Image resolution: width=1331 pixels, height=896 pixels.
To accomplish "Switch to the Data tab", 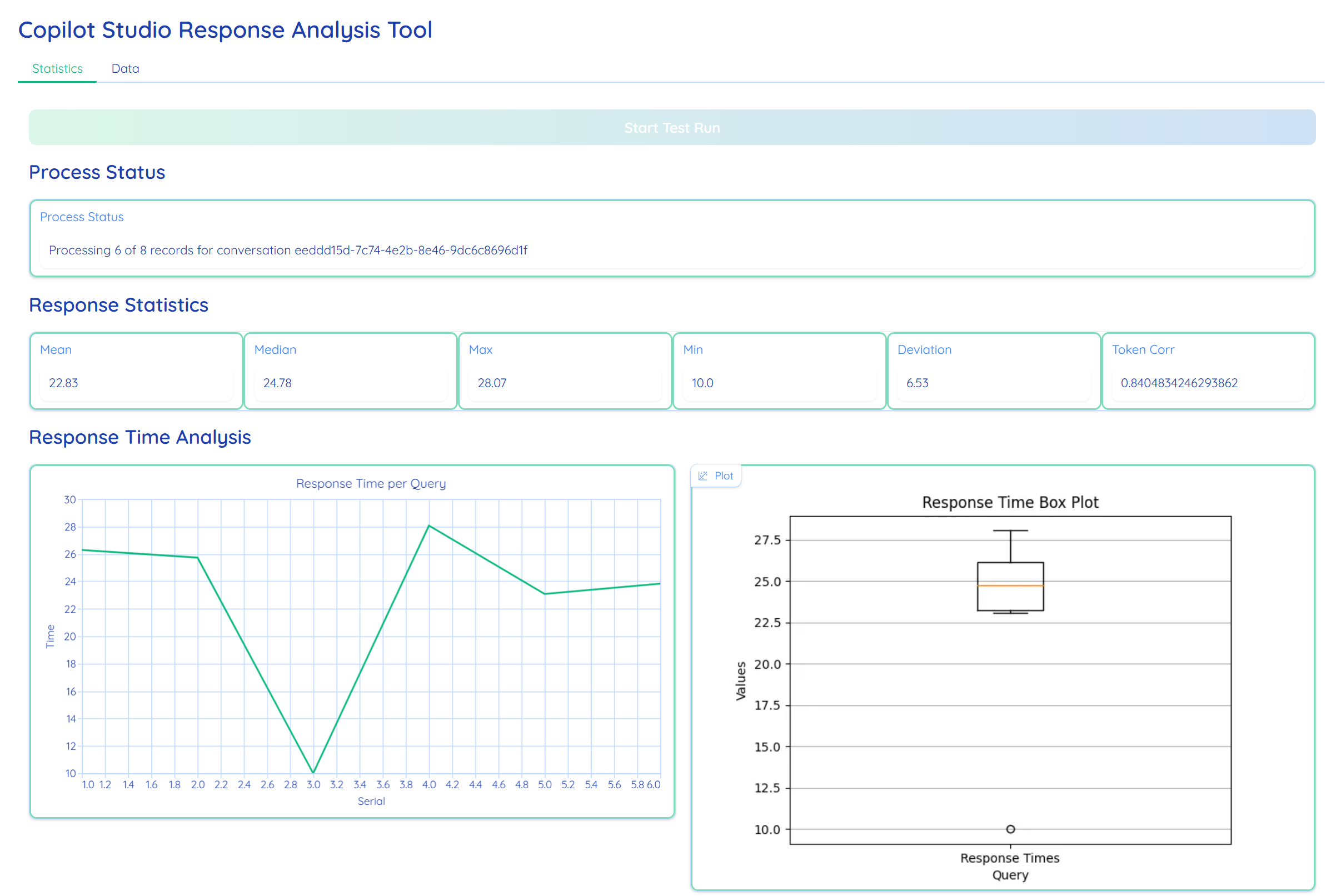I will (x=125, y=68).
